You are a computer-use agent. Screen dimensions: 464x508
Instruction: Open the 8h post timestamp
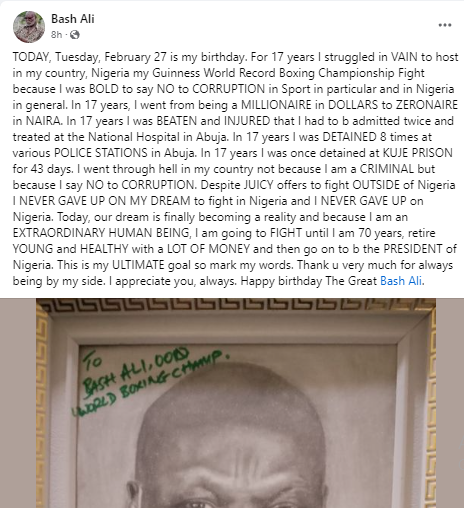coord(56,35)
